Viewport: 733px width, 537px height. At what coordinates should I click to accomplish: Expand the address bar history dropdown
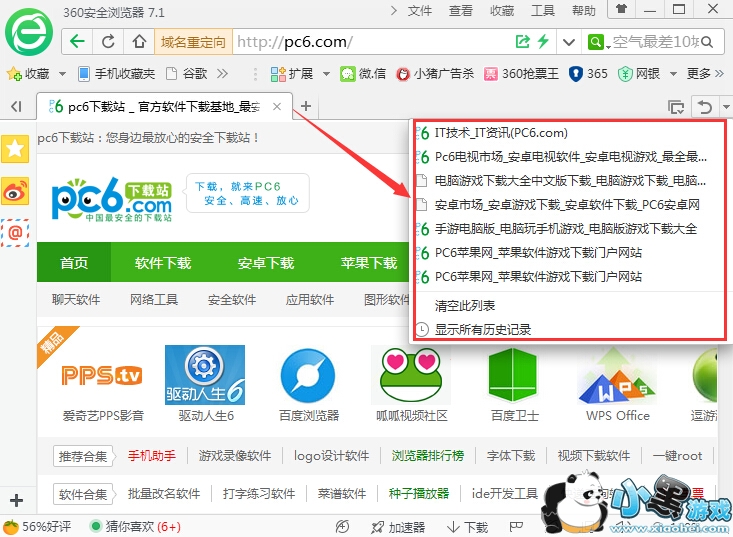pos(568,42)
